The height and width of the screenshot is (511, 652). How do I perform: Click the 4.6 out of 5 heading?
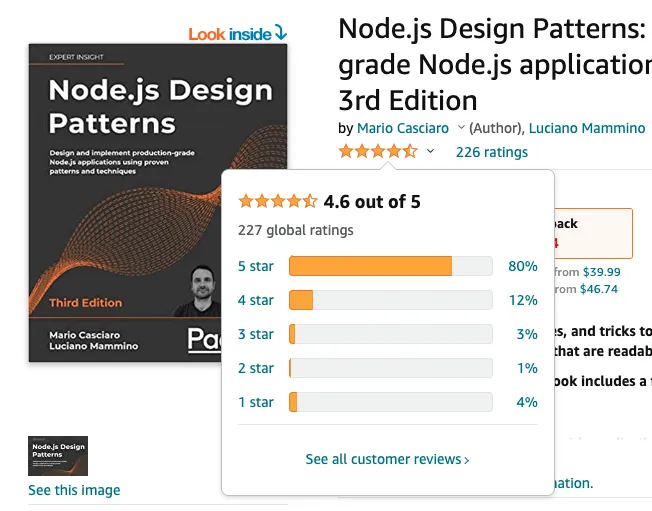(372, 202)
